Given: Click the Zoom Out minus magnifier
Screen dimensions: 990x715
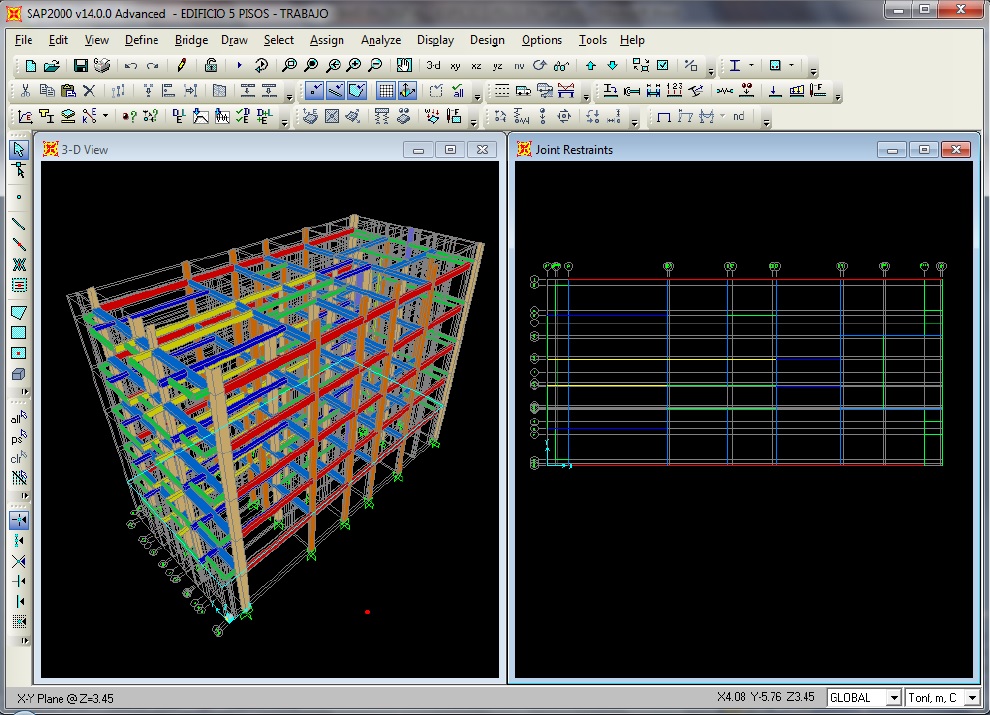Looking at the screenshot, I should click(375, 65).
